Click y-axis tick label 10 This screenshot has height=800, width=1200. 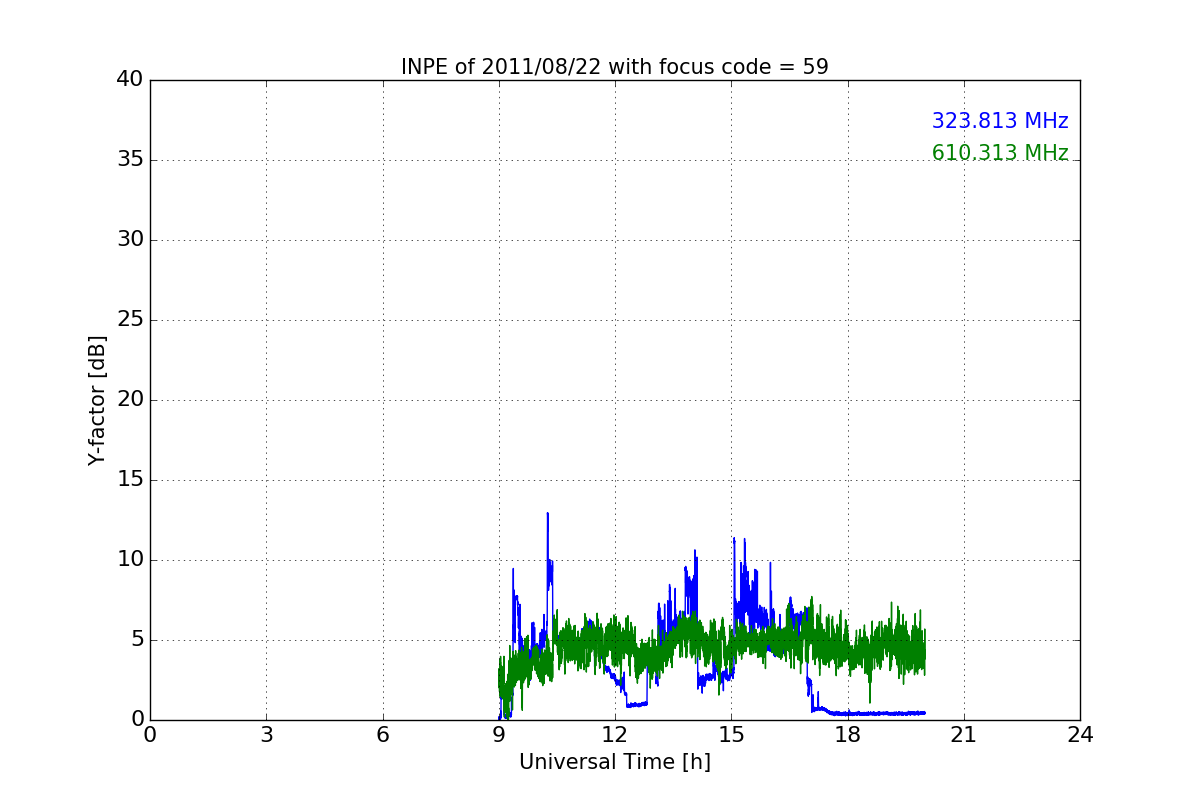pos(130,560)
